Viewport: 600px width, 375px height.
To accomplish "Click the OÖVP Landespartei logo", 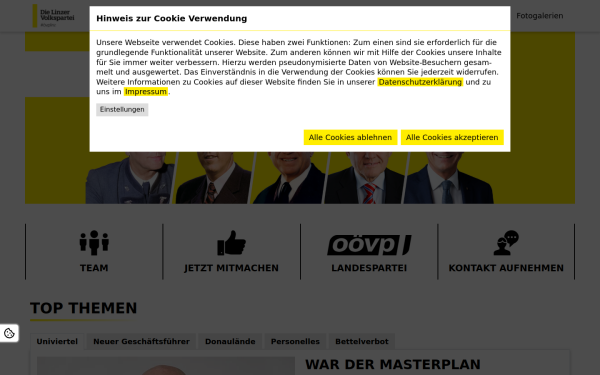I will point(369,245).
